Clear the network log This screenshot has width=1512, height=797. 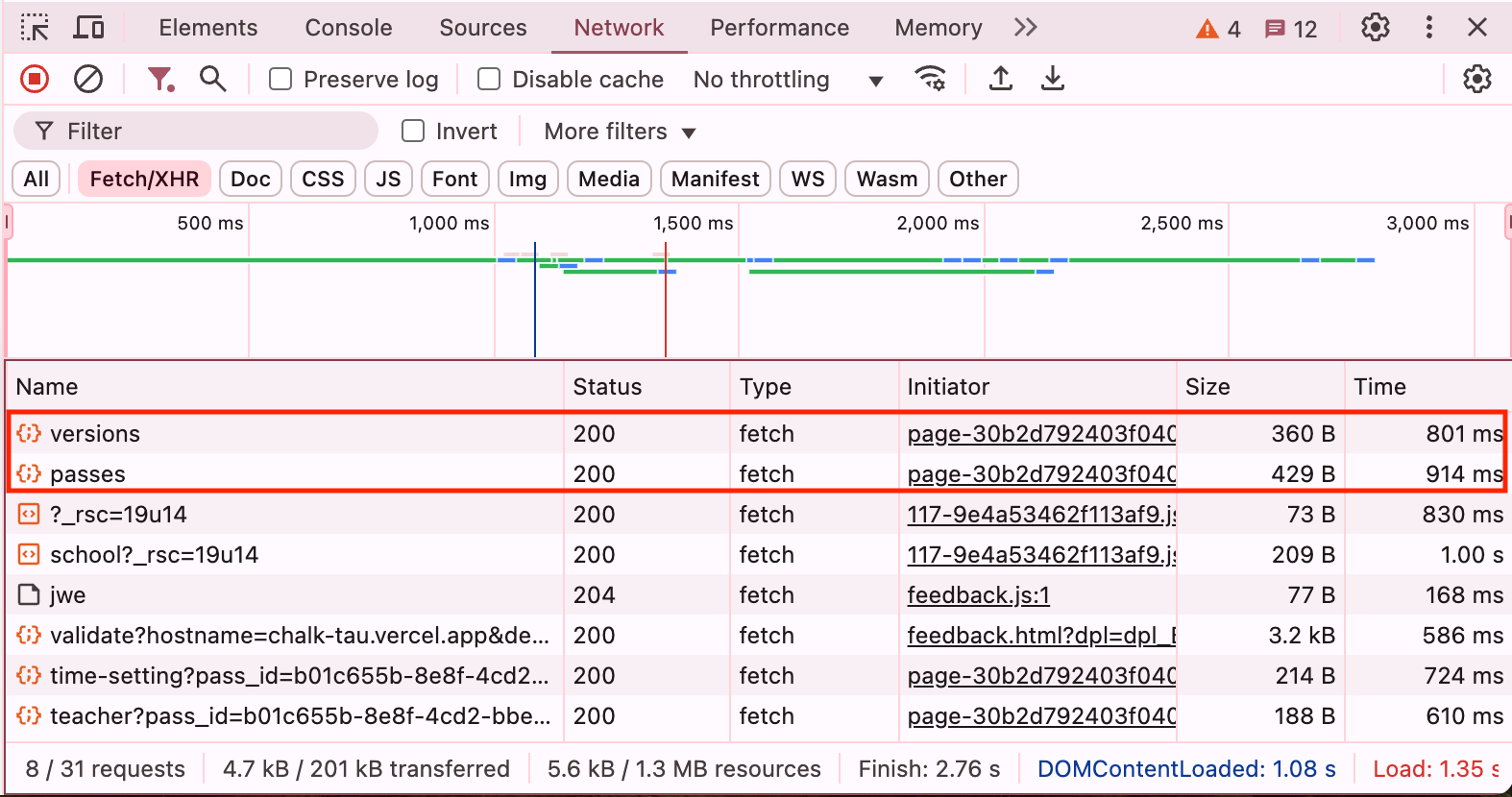tap(88, 79)
